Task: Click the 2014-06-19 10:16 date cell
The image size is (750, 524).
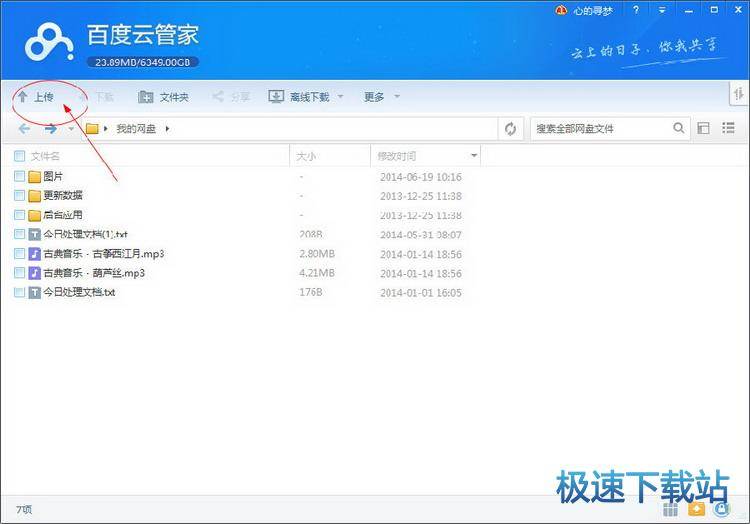Action: [421, 177]
